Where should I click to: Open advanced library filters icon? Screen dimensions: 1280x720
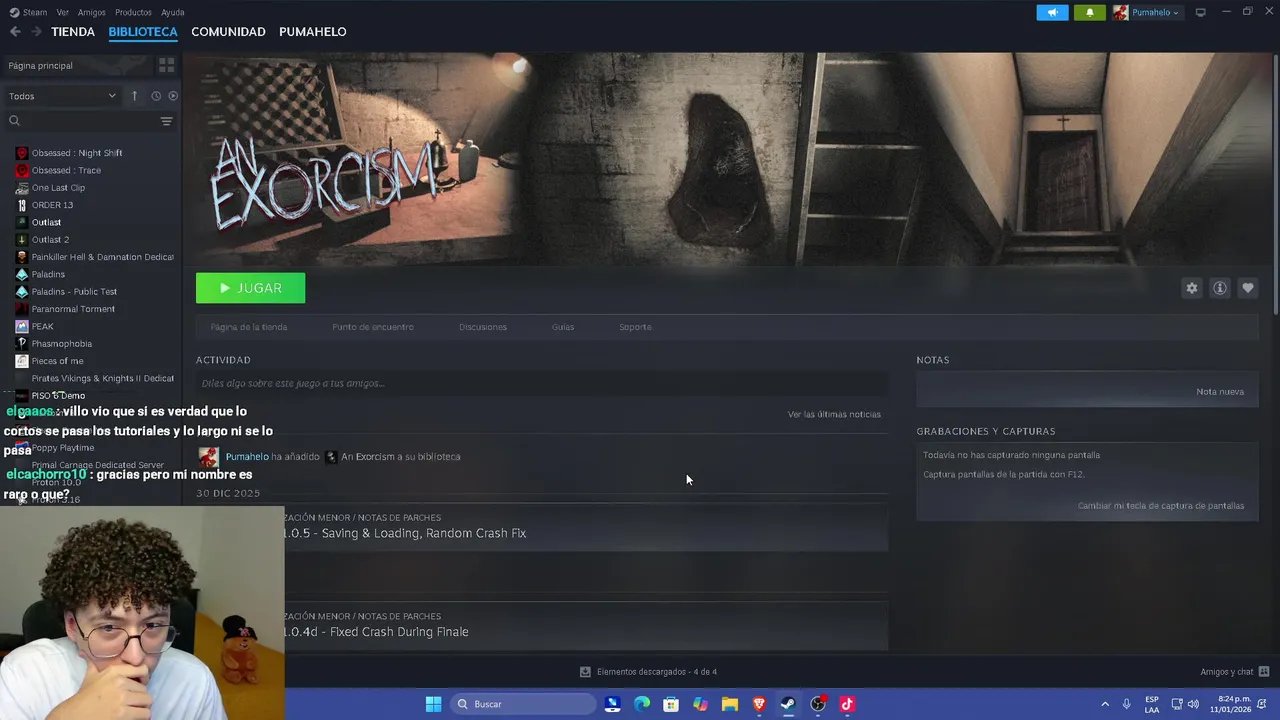(166, 121)
